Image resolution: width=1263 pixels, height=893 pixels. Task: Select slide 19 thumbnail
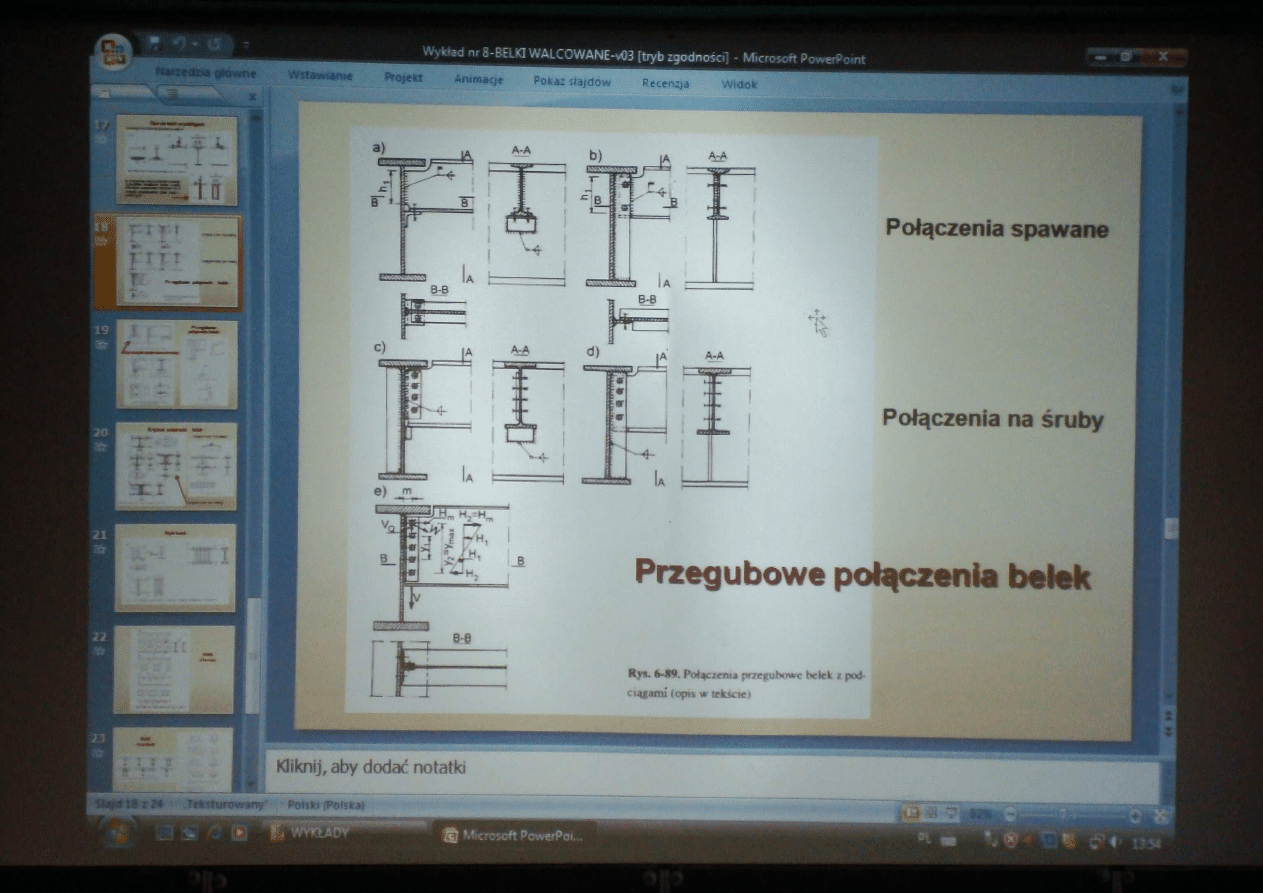(x=177, y=364)
